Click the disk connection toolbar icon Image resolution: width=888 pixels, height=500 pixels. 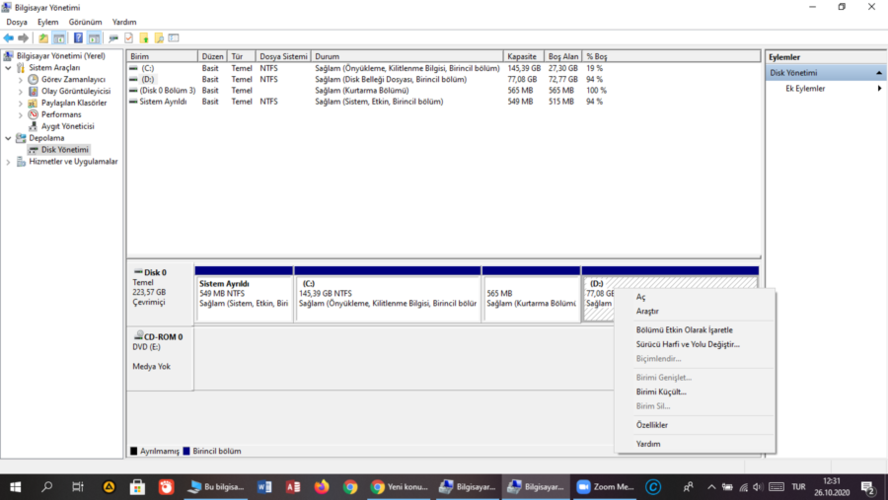(113, 38)
